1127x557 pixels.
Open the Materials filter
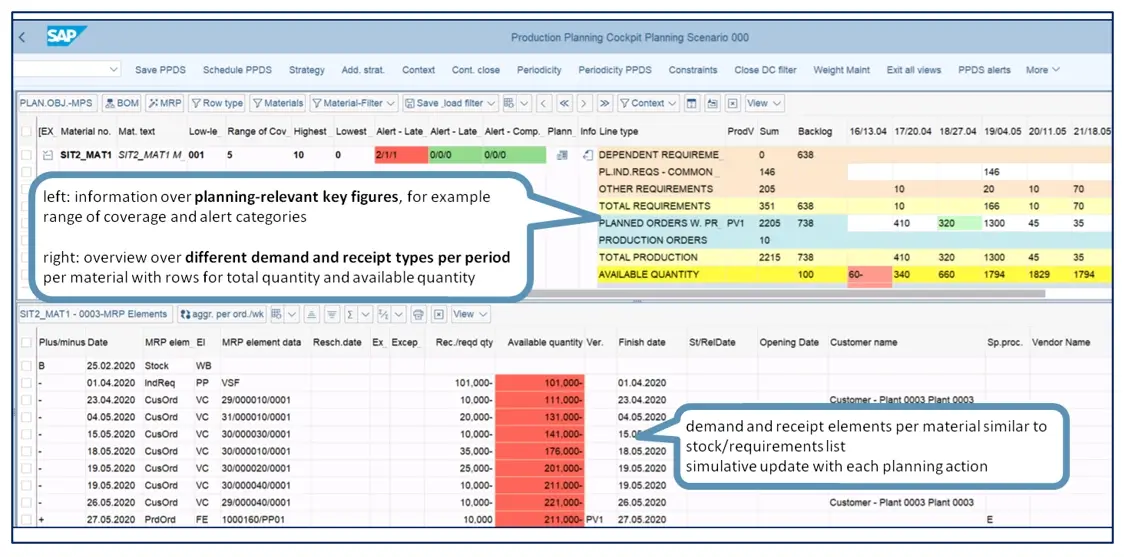click(x=277, y=103)
